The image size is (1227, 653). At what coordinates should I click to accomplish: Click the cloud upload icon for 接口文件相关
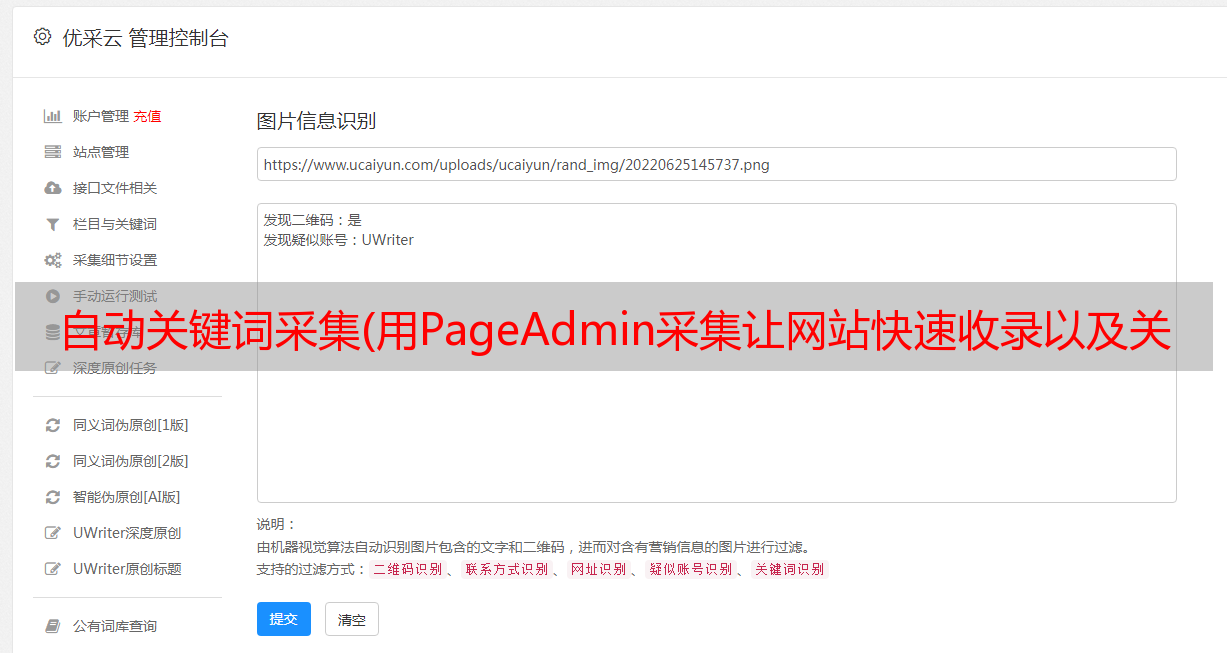(x=53, y=188)
